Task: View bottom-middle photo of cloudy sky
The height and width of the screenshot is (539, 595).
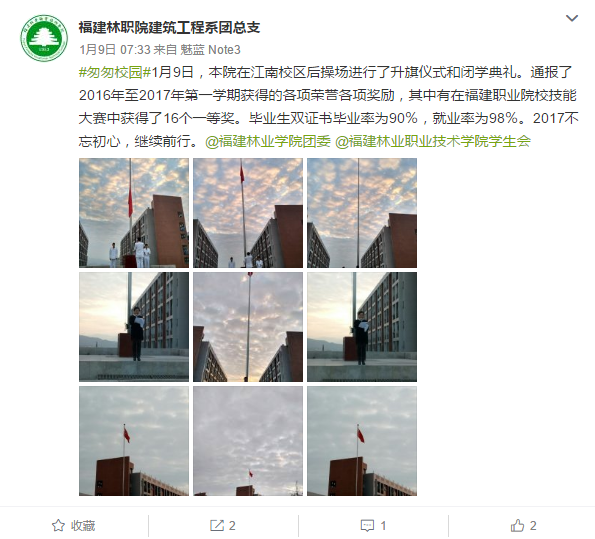Action: (248, 441)
